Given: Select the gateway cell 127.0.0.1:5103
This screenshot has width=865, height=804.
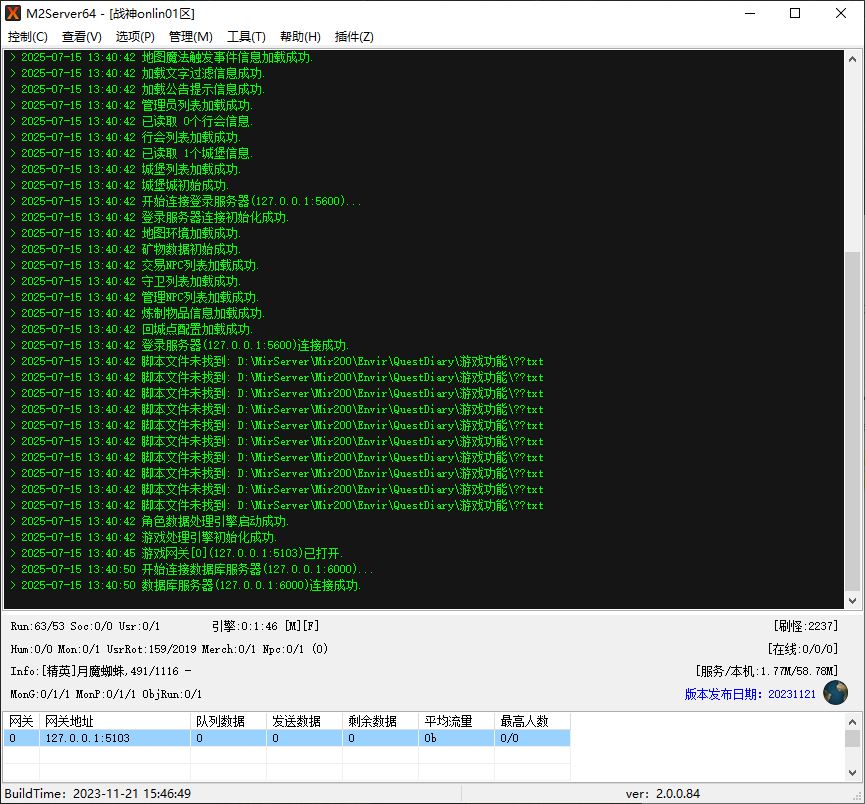Looking at the screenshot, I should (x=115, y=738).
